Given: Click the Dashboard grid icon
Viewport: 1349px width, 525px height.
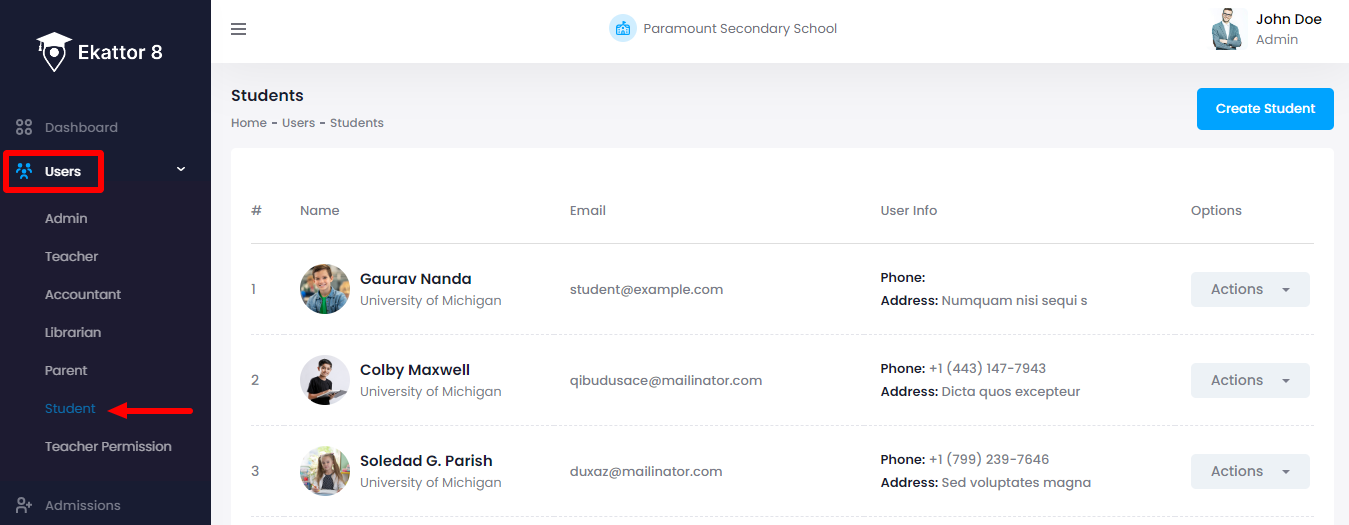Looking at the screenshot, I should click(x=24, y=127).
